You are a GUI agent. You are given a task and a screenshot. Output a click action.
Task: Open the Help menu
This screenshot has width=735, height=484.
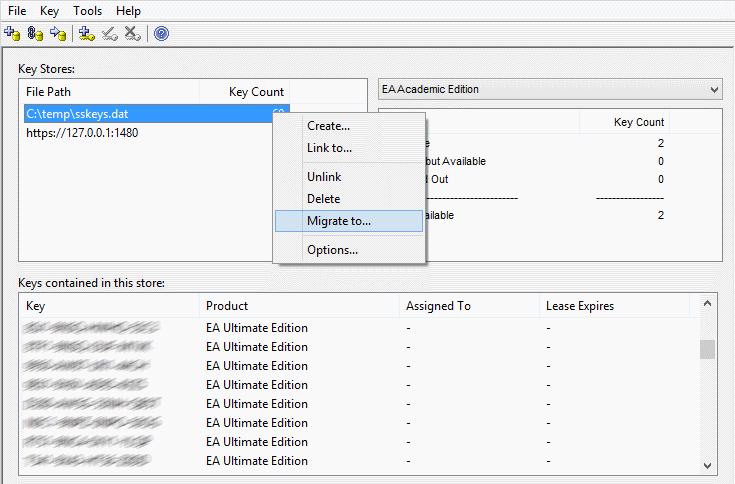(x=128, y=10)
